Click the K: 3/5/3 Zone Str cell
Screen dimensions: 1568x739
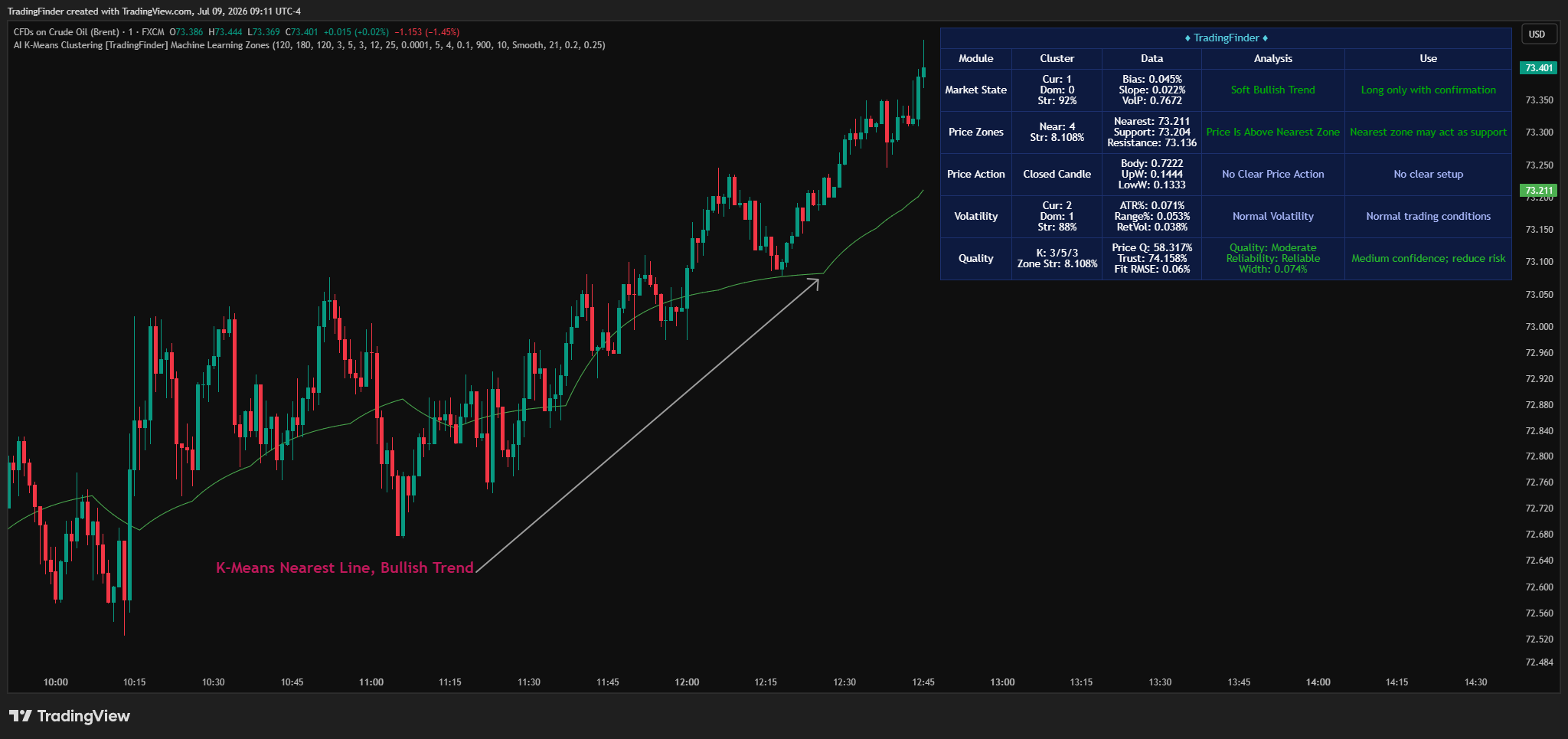coord(1057,258)
